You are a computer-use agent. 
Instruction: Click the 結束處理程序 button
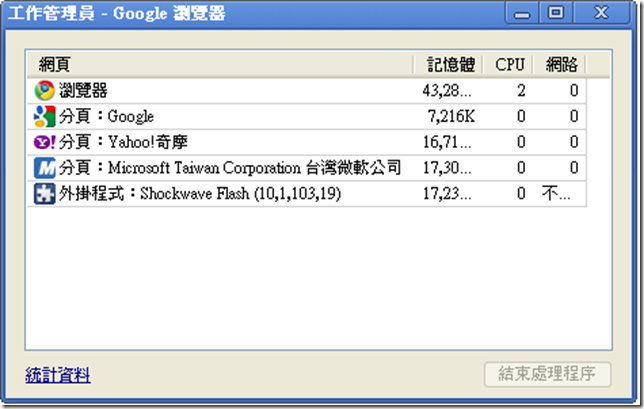pos(547,374)
